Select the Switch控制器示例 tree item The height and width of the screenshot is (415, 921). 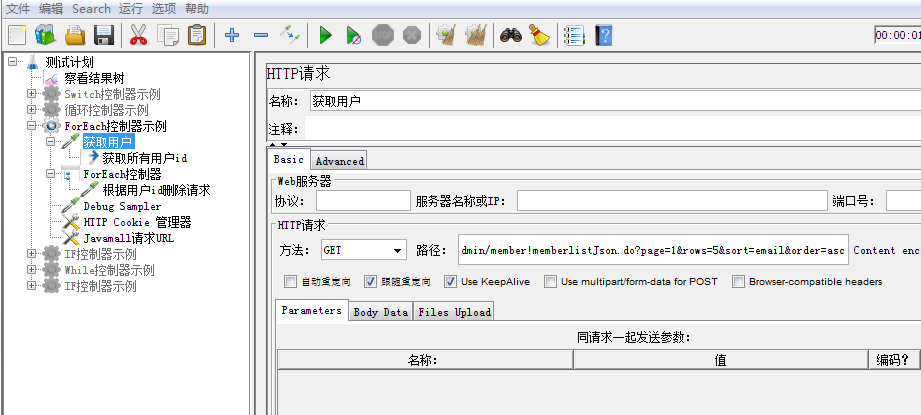tap(112, 94)
